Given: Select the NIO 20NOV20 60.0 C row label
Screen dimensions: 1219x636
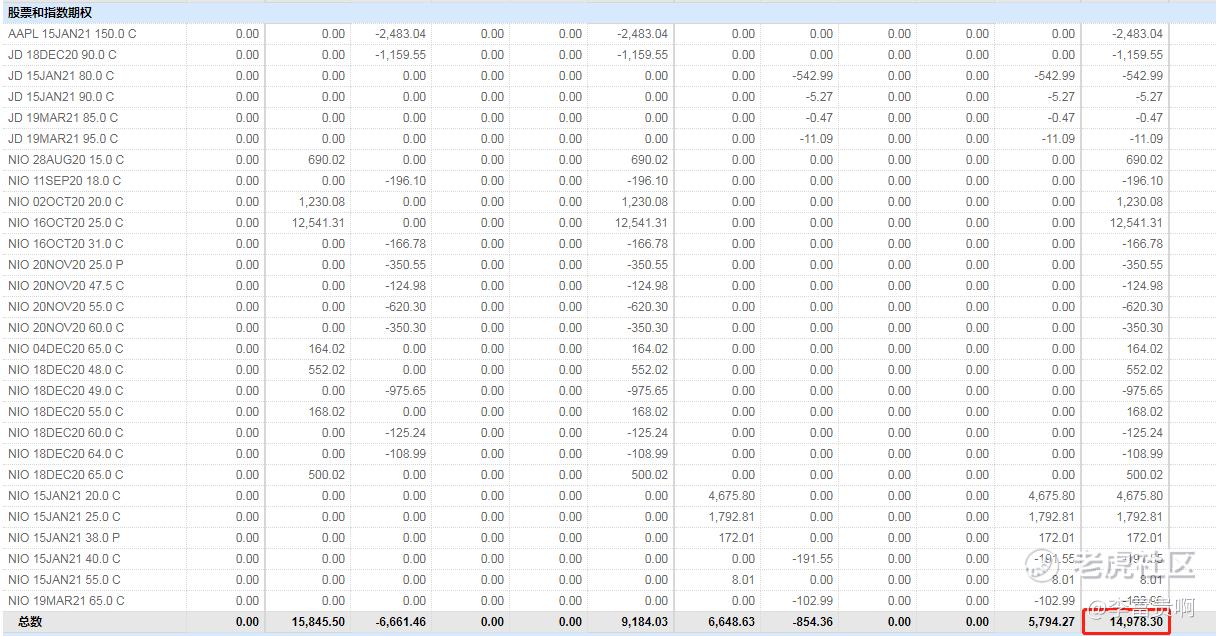Looking at the screenshot, I should (x=66, y=328).
